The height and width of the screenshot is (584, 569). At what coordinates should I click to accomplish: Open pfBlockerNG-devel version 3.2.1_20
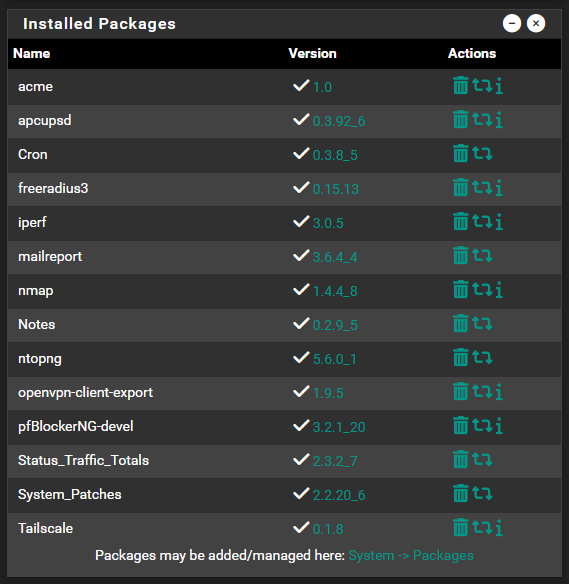click(x=339, y=427)
